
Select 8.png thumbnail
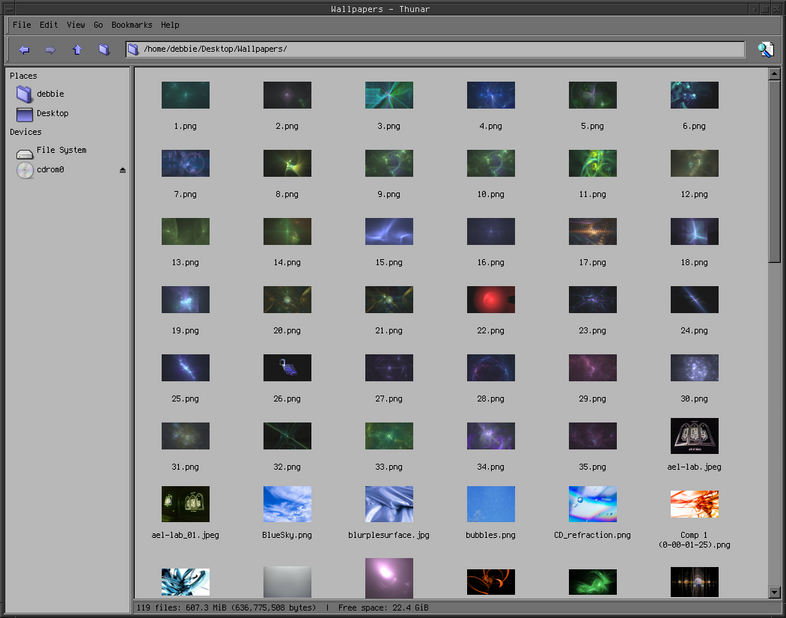[287, 163]
